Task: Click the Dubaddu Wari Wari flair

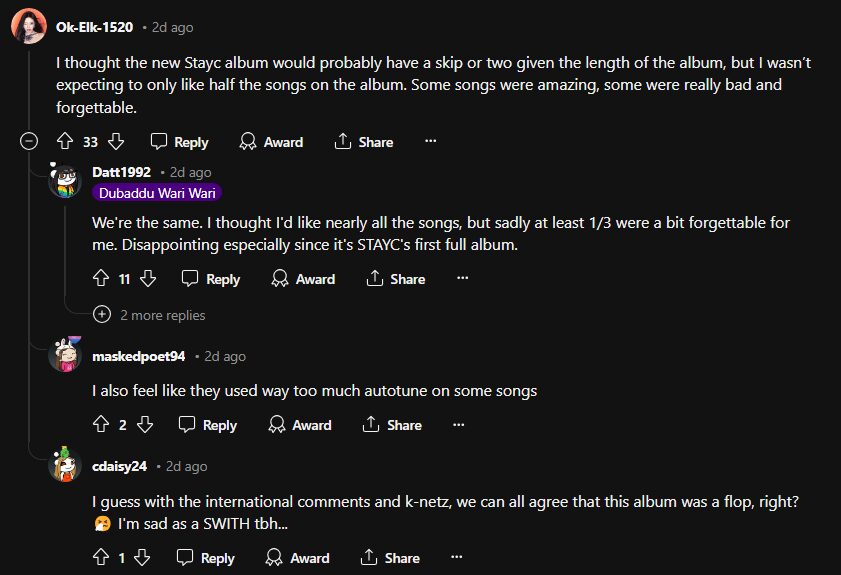Action: tap(157, 193)
